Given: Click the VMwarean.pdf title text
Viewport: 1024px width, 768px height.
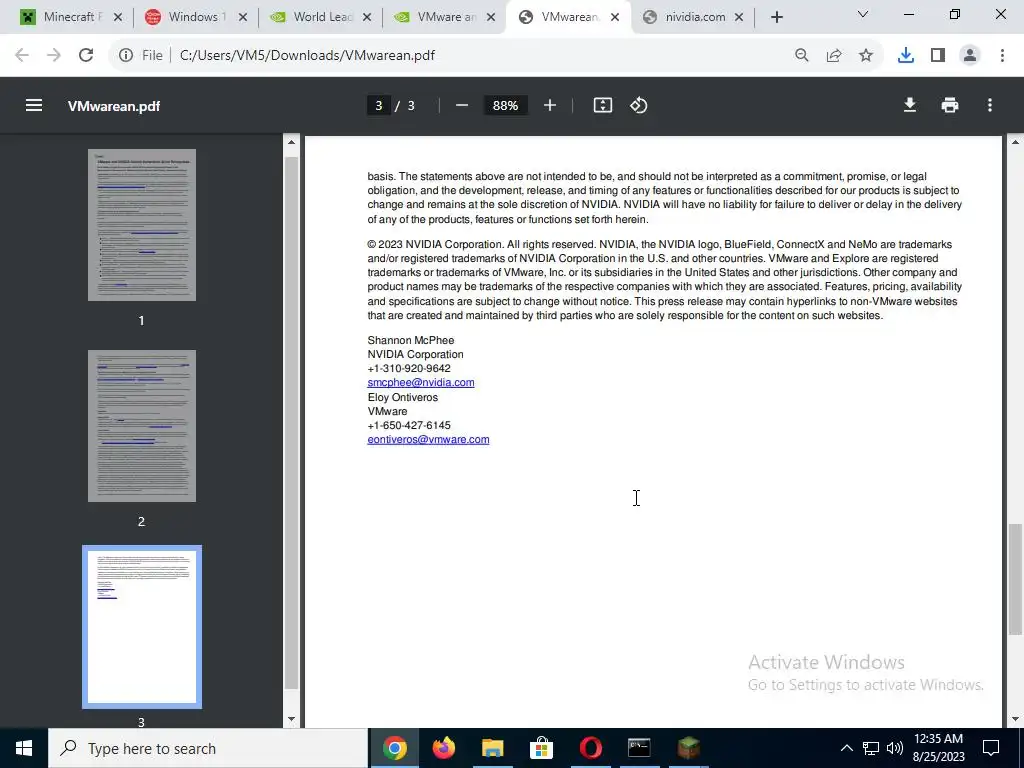Looking at the screenshot, I should click(x=114, y=106).
